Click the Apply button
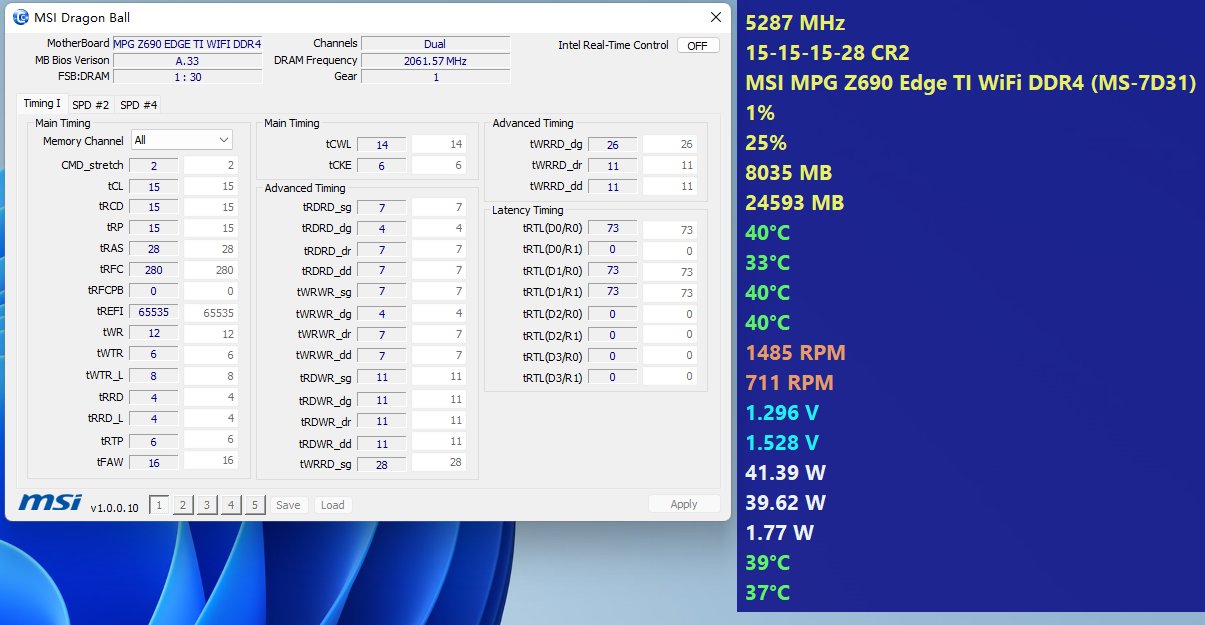Viewport: 1205px width, 625px height. coord(684,504)
